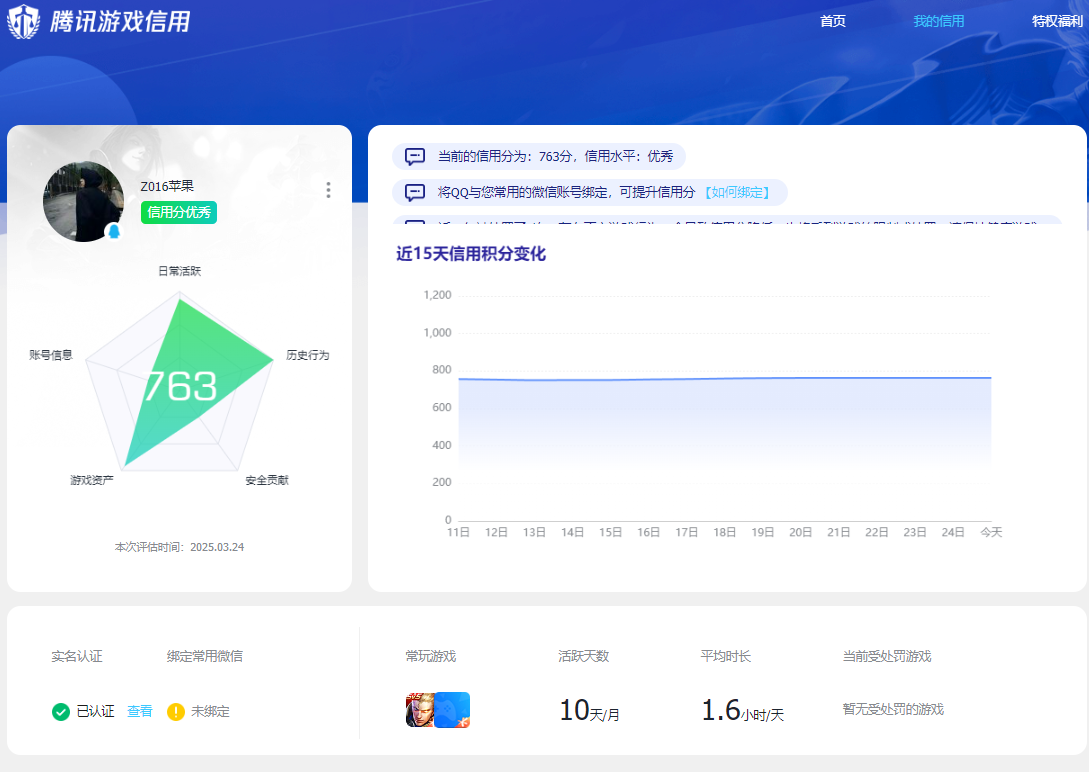Click the 11日 label on chart axis

458,532
